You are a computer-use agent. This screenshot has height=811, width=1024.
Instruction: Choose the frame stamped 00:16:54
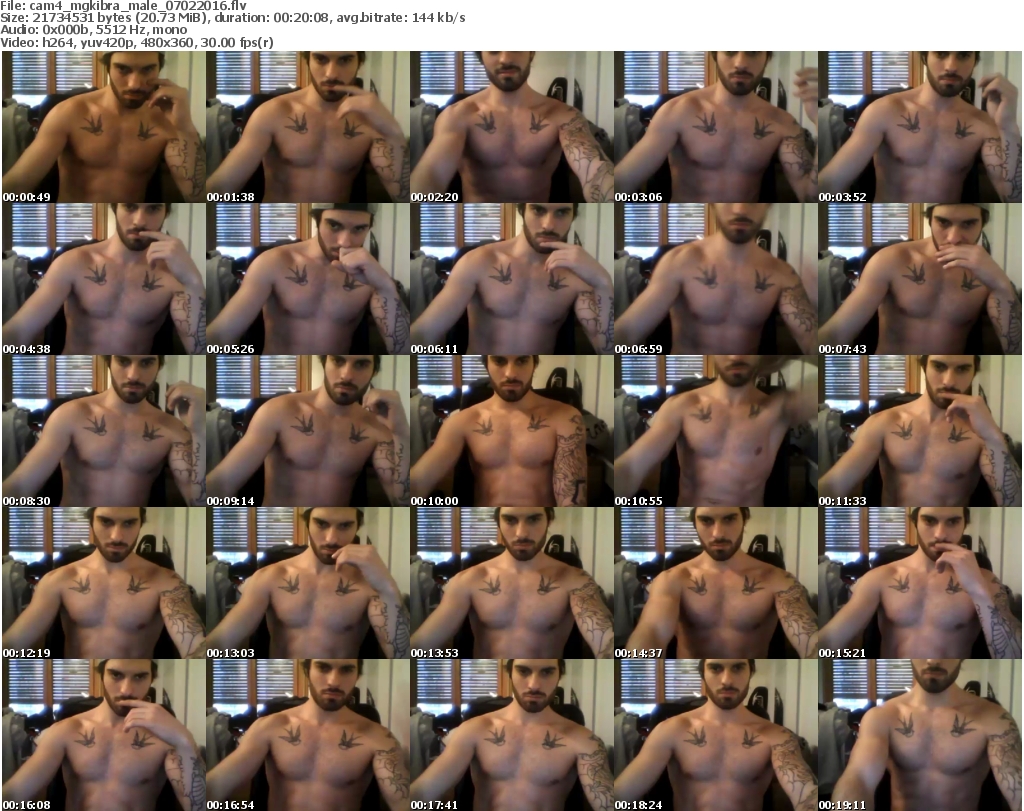click(x=308, y=735)
